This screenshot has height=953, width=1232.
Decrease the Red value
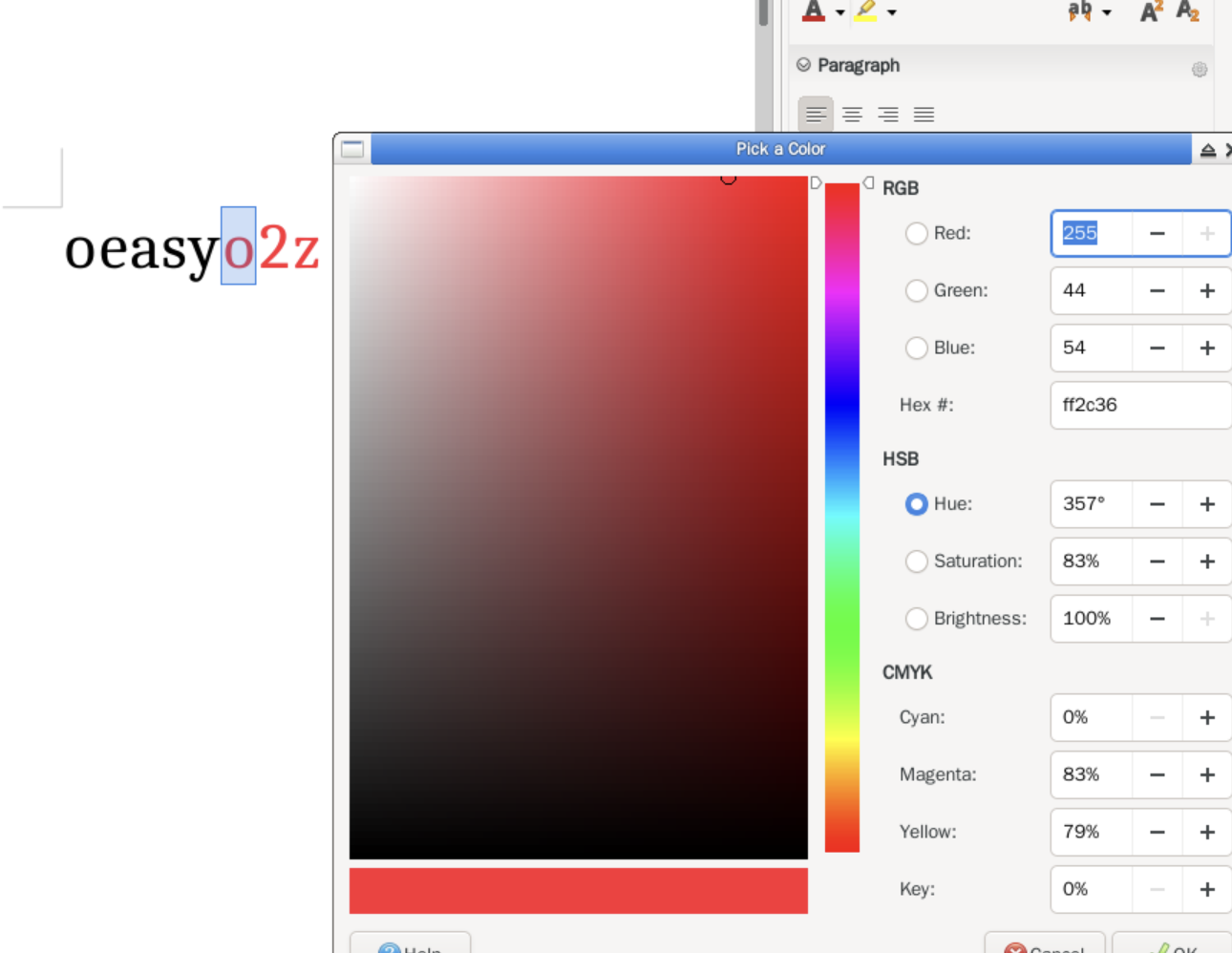coord(1158,233)
